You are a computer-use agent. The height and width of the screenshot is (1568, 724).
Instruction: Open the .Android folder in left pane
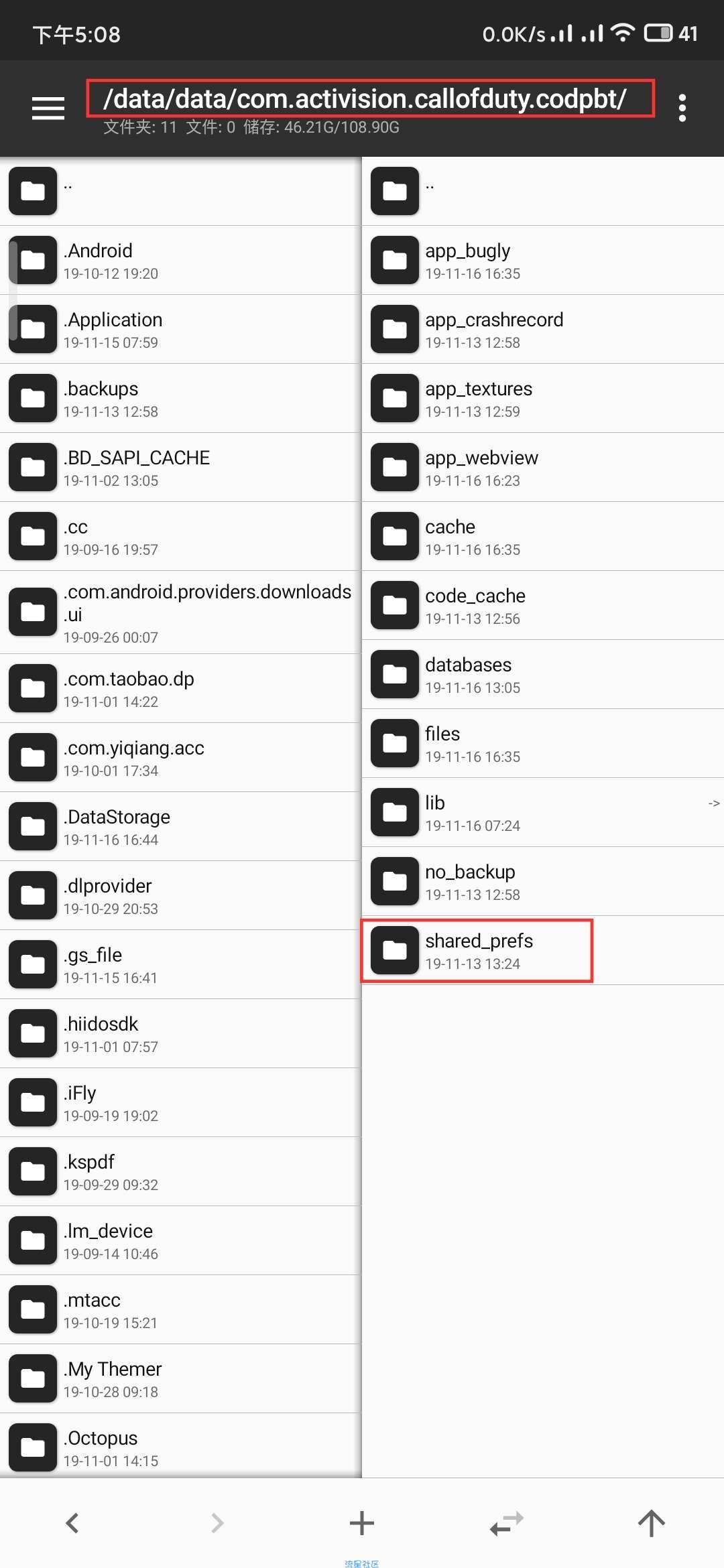181,260
